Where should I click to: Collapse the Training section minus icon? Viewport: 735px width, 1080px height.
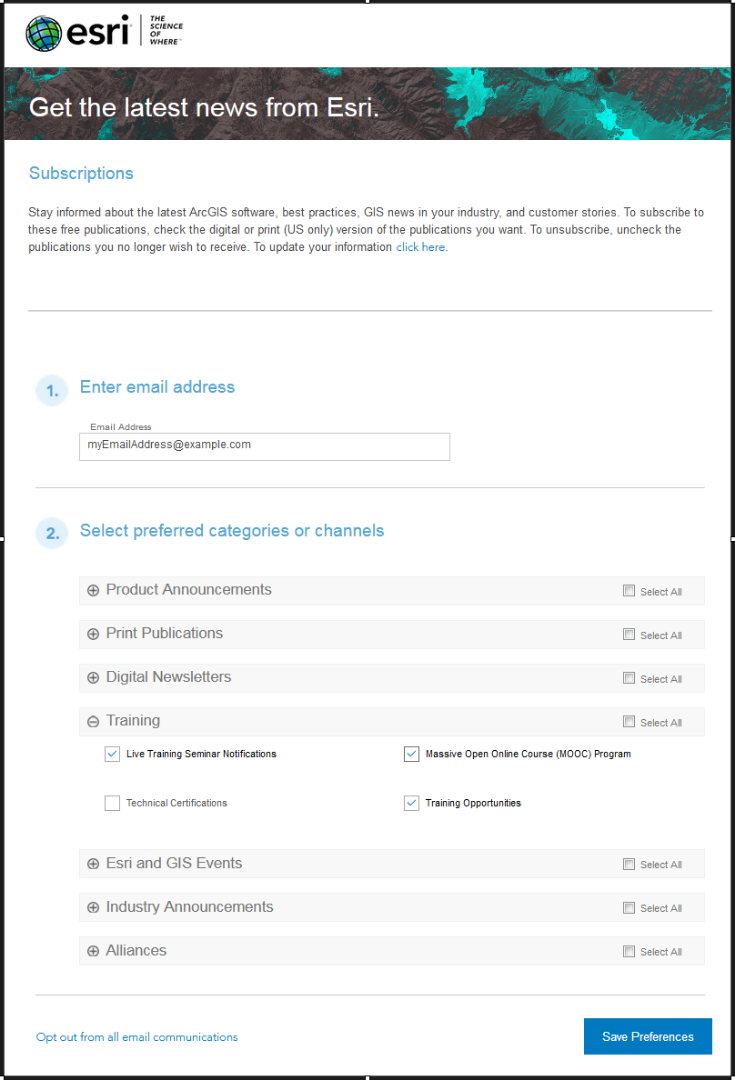click(x=93, y=722)
